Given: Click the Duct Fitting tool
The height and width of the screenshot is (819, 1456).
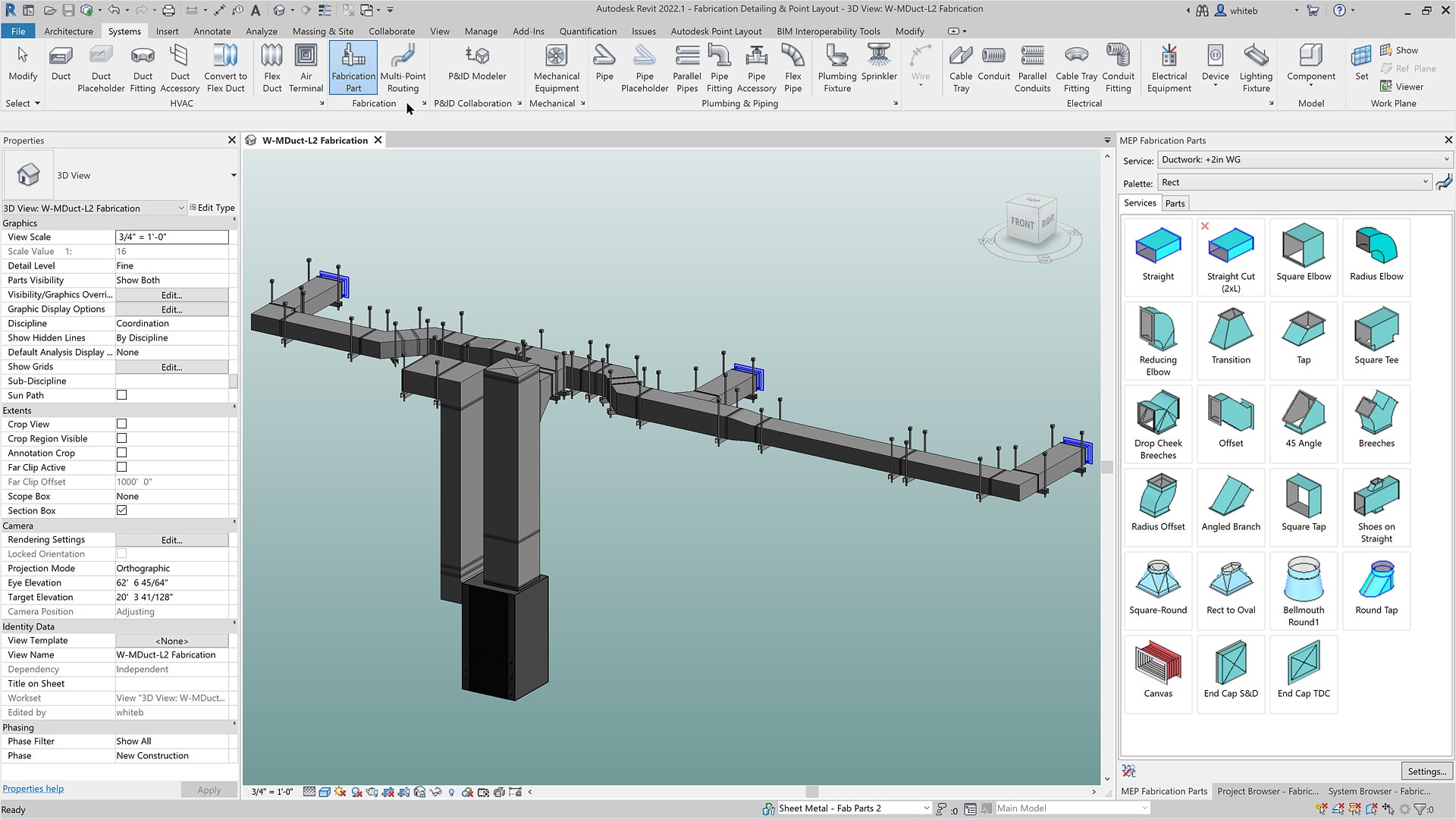Looking at the screenshot, I should (x=142, y=68).
